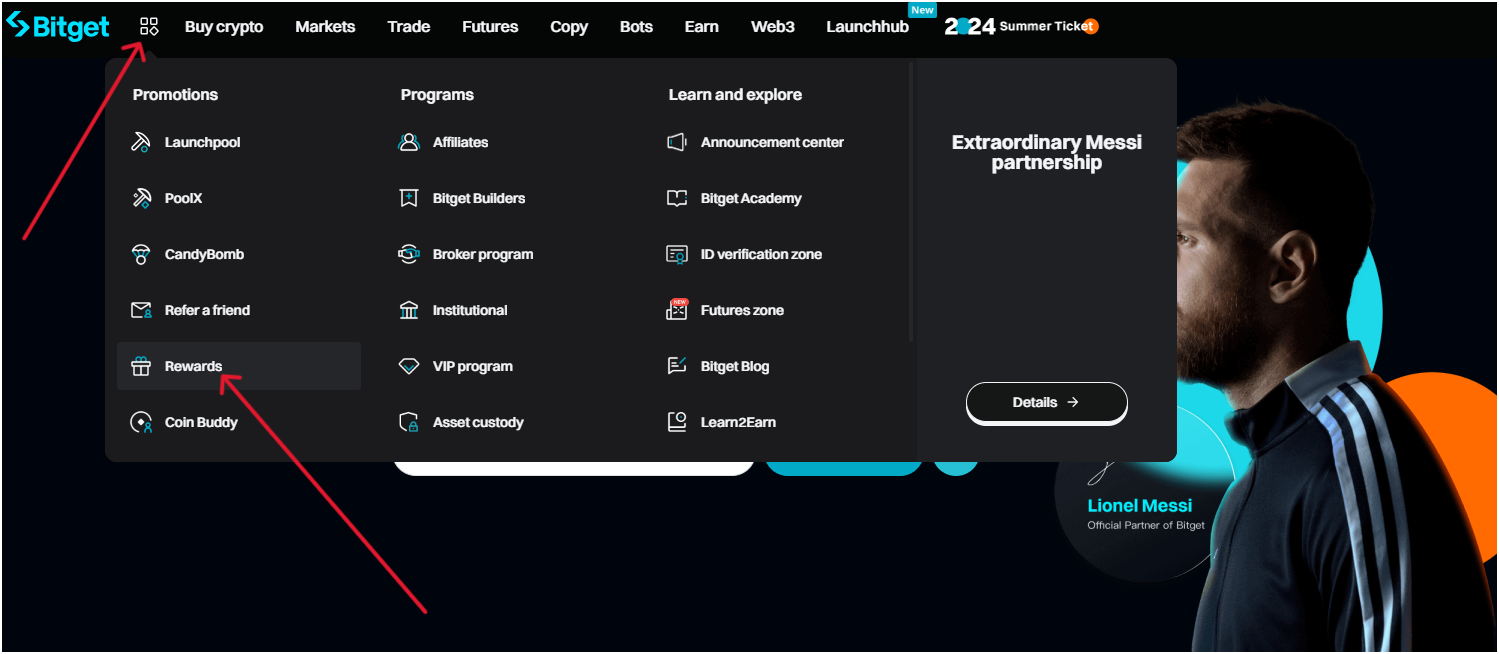1499x654 pixels.
Task: Click the Launchpool pickaxe icon
Action: click(x=141, y=142)
